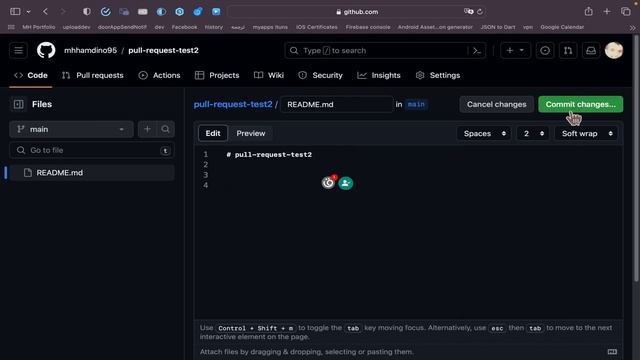Open user avatar profile menu

click(613, 51)
